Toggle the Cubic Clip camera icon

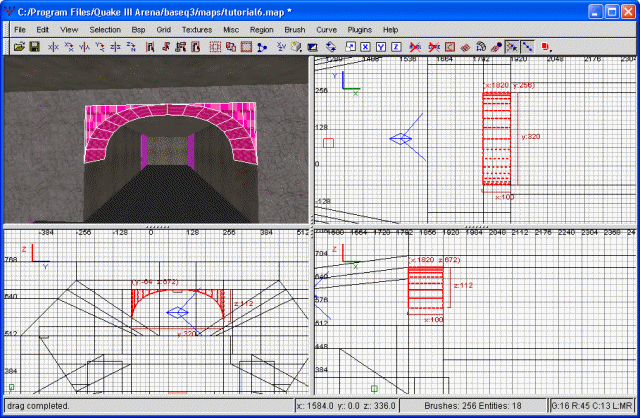pyautogui.click(x=312, y=47)
